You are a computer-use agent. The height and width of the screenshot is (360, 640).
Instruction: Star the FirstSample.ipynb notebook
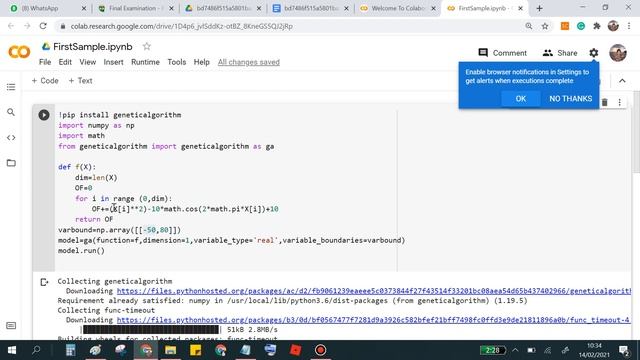click(x=147, y=47)
